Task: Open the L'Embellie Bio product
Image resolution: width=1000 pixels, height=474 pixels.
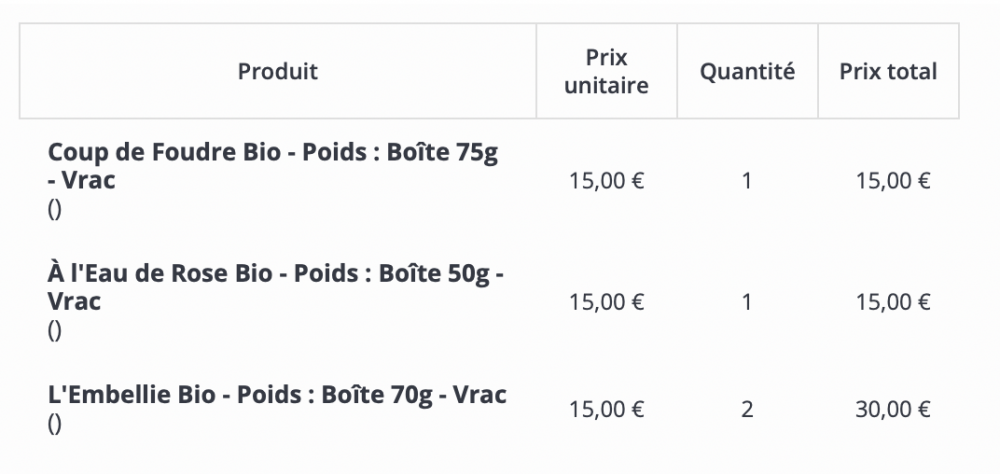Action: pyautogui.click(x=277, y=395)
